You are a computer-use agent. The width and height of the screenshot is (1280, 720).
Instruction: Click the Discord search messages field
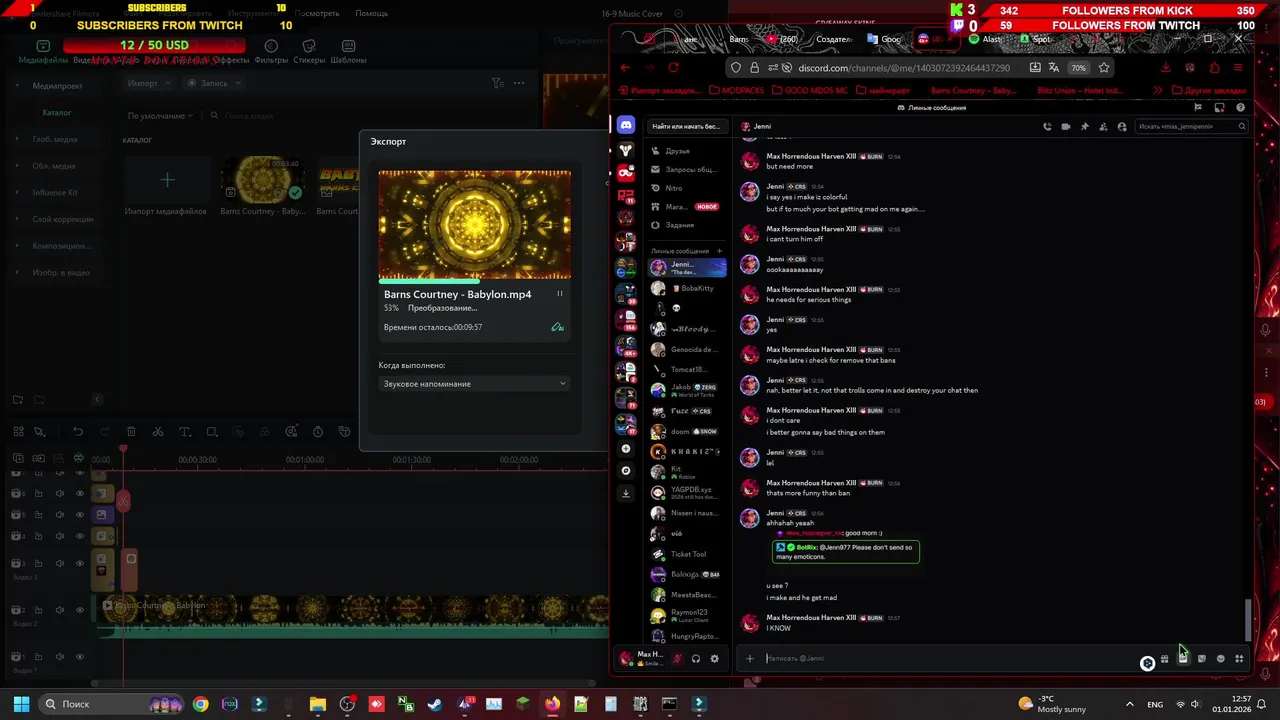(1191, 127)
